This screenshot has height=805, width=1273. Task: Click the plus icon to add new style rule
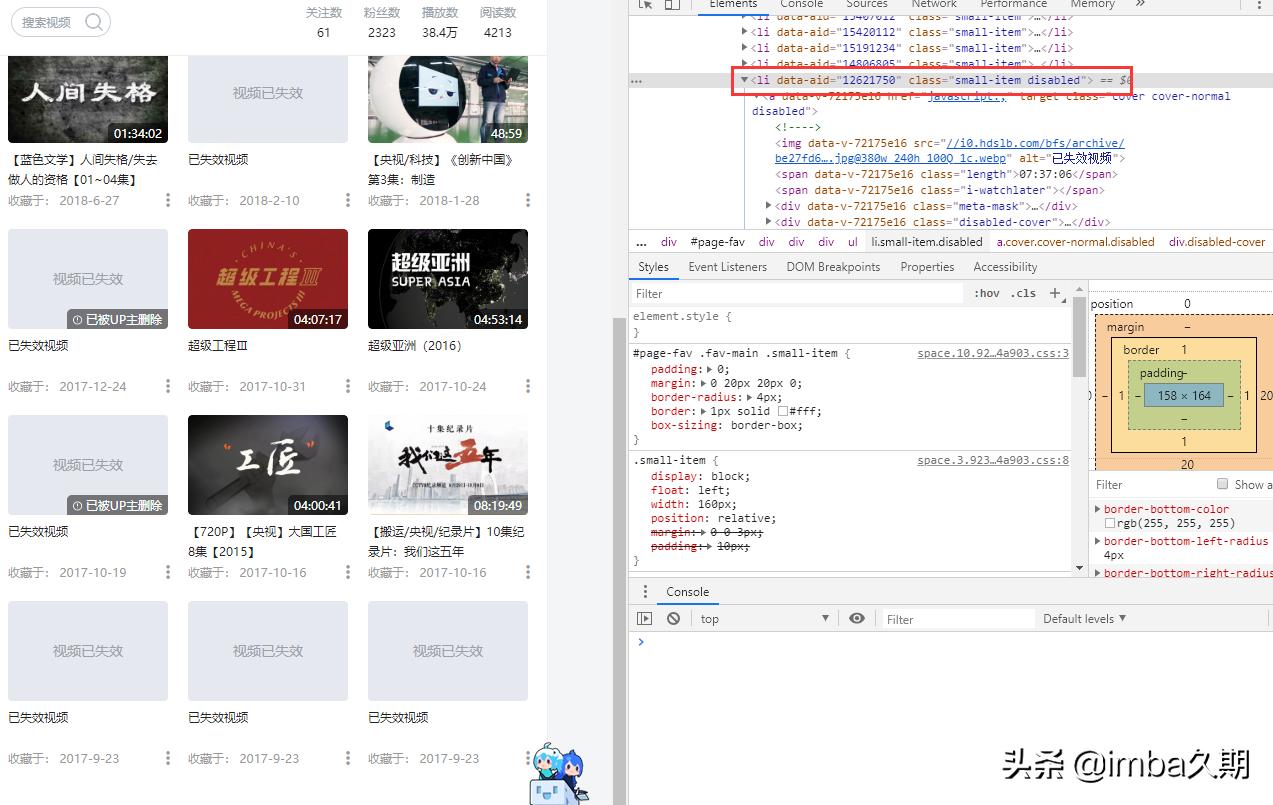coord(1056,293)
